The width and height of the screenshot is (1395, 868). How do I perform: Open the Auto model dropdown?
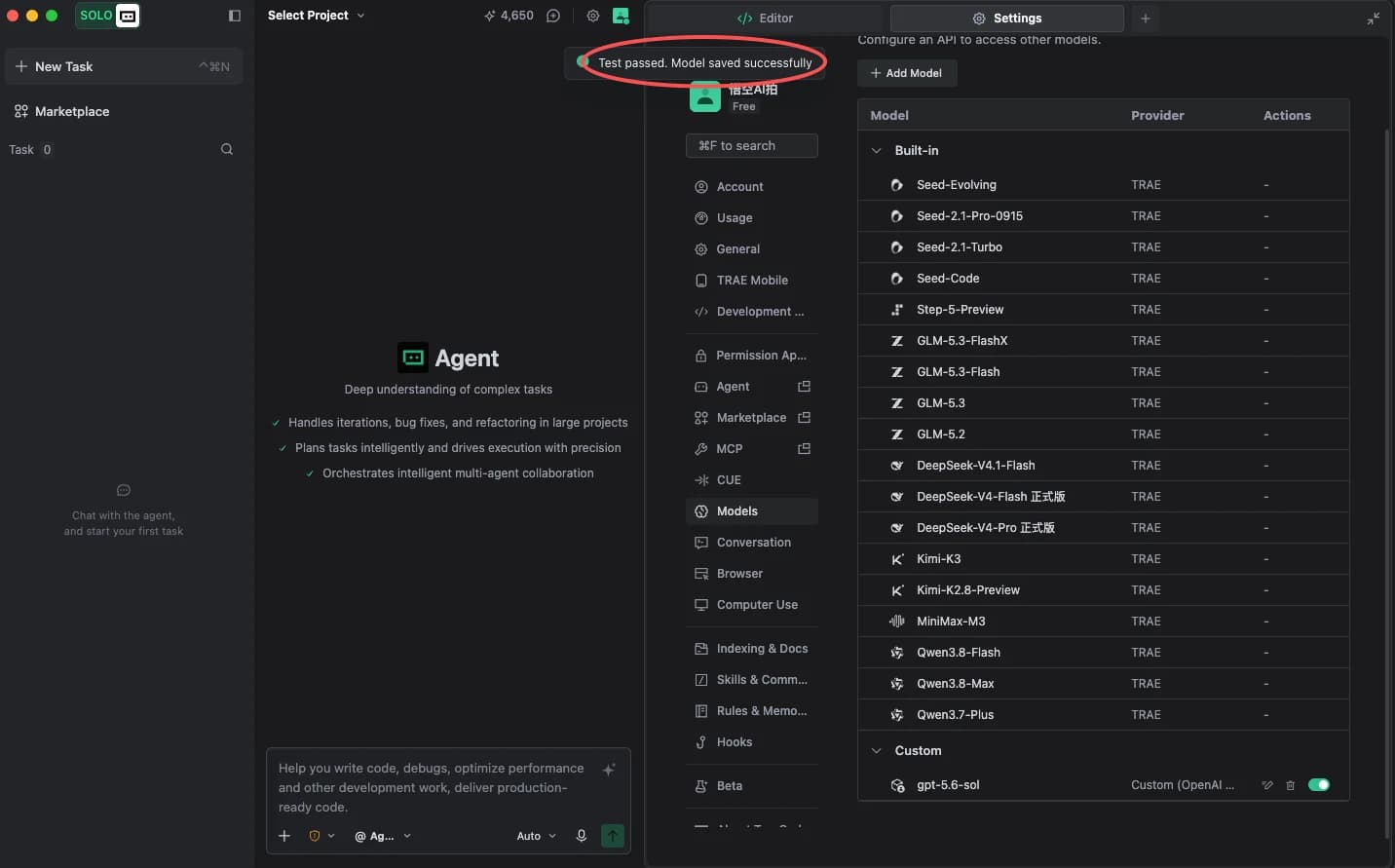click(x=537, y=836)
